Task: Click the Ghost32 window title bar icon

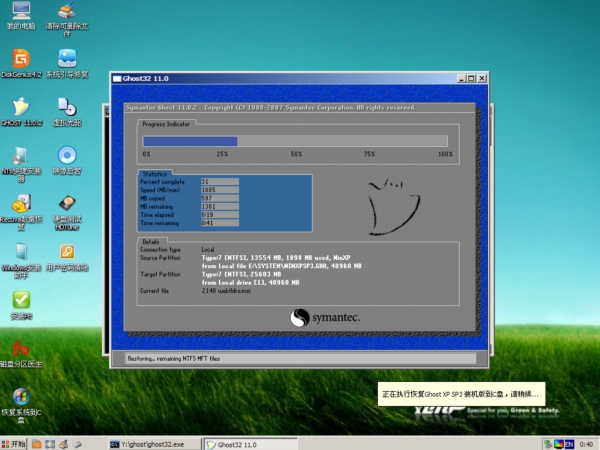Action: [117, 78]
